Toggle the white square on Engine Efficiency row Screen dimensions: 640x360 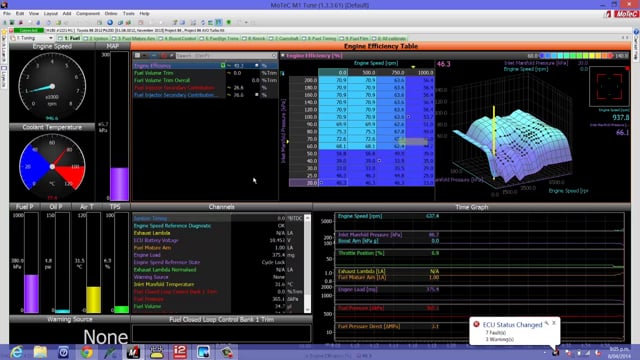(257, 65)
